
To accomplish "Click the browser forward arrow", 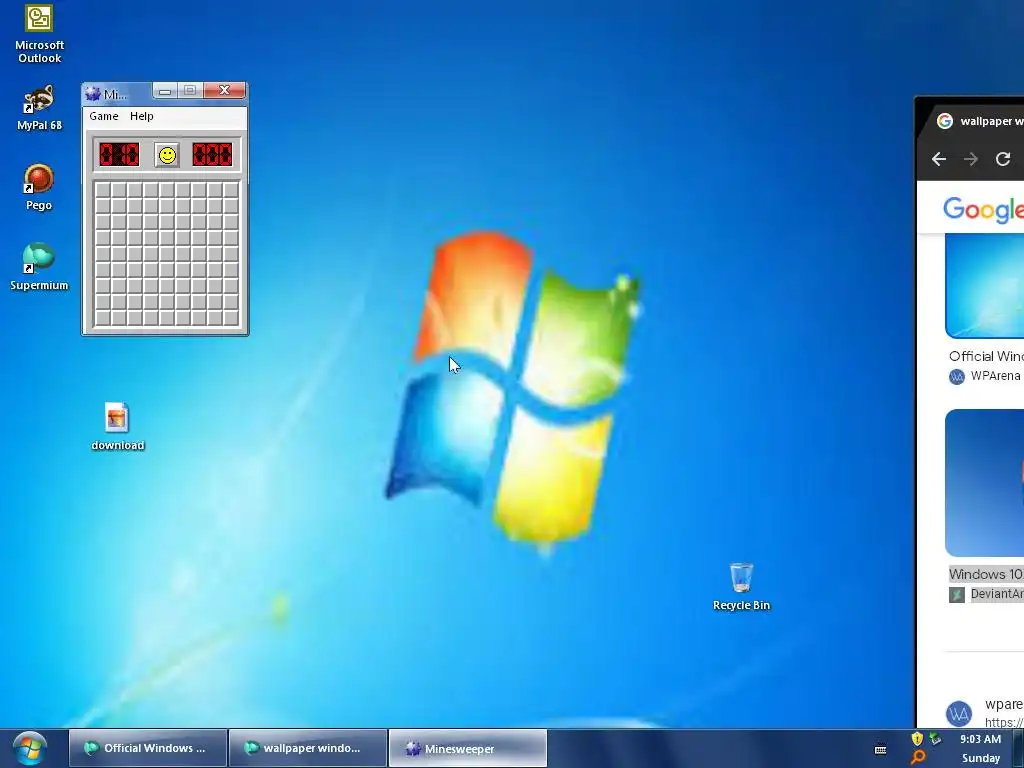I will (x=971, y=159).
